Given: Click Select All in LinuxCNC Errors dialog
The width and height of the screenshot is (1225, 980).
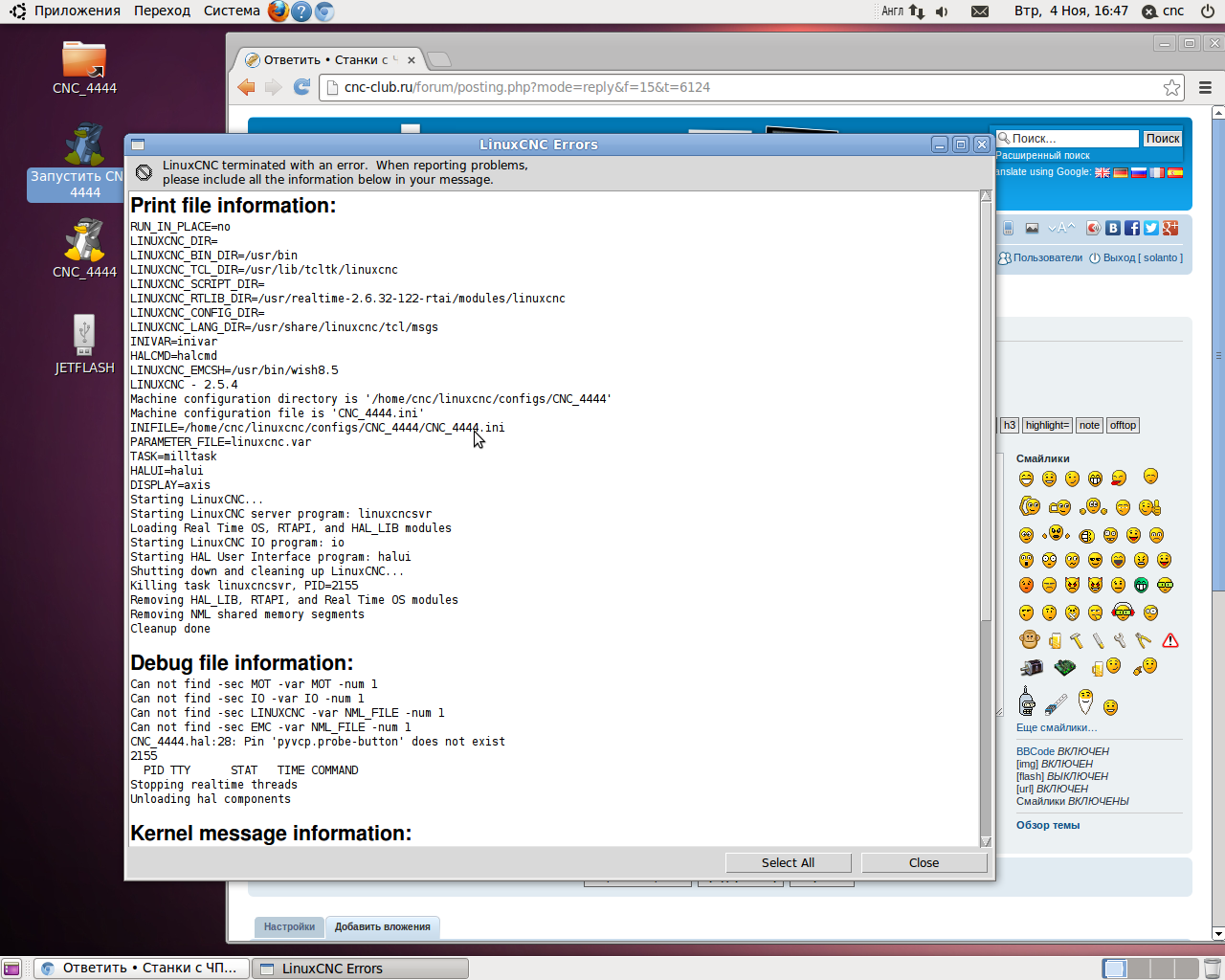Looking at the screenshot, I should tap(788, 862).
